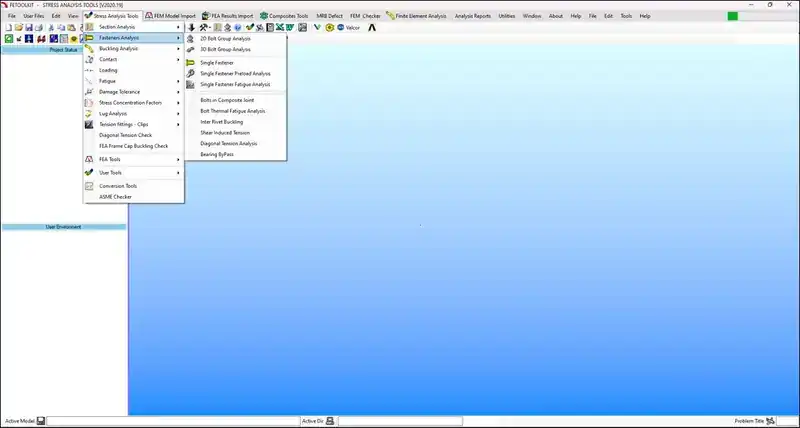
Task: Select Bearing ByPass
Action: pyautogui.click(x=235, y=154)
